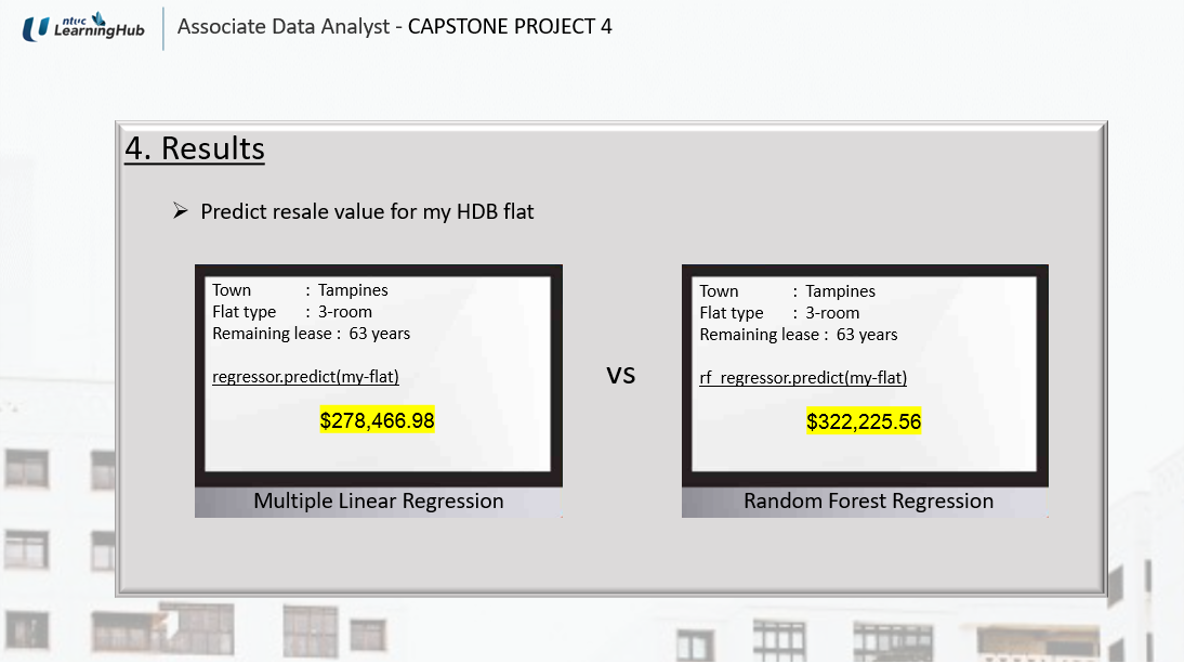
Task: Click 'Town : Tampines' in right box
Action: (787, 291)
